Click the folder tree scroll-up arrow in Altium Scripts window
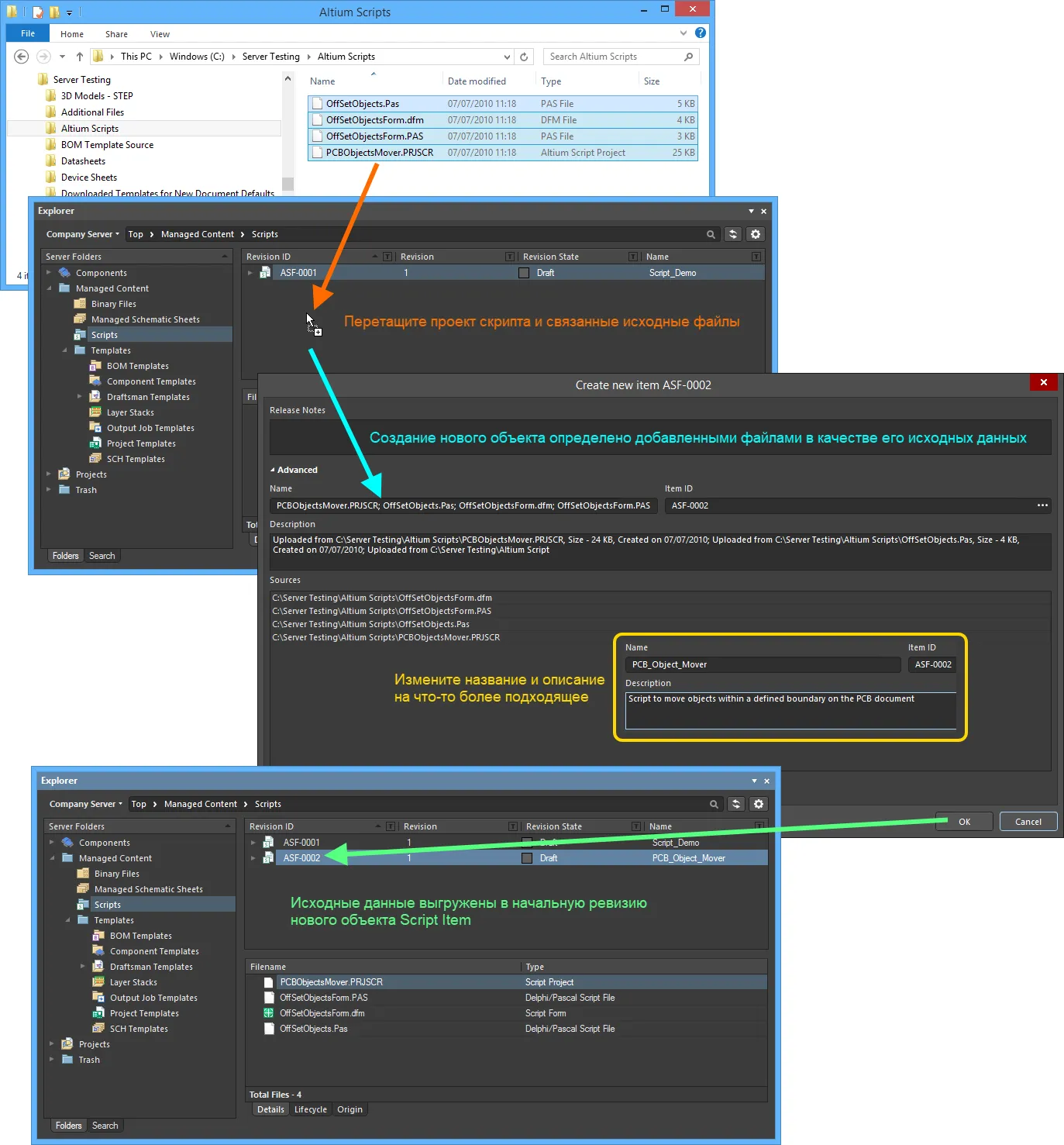Viewport: 1064px width, 1145px height. click(x=288, y=79)
